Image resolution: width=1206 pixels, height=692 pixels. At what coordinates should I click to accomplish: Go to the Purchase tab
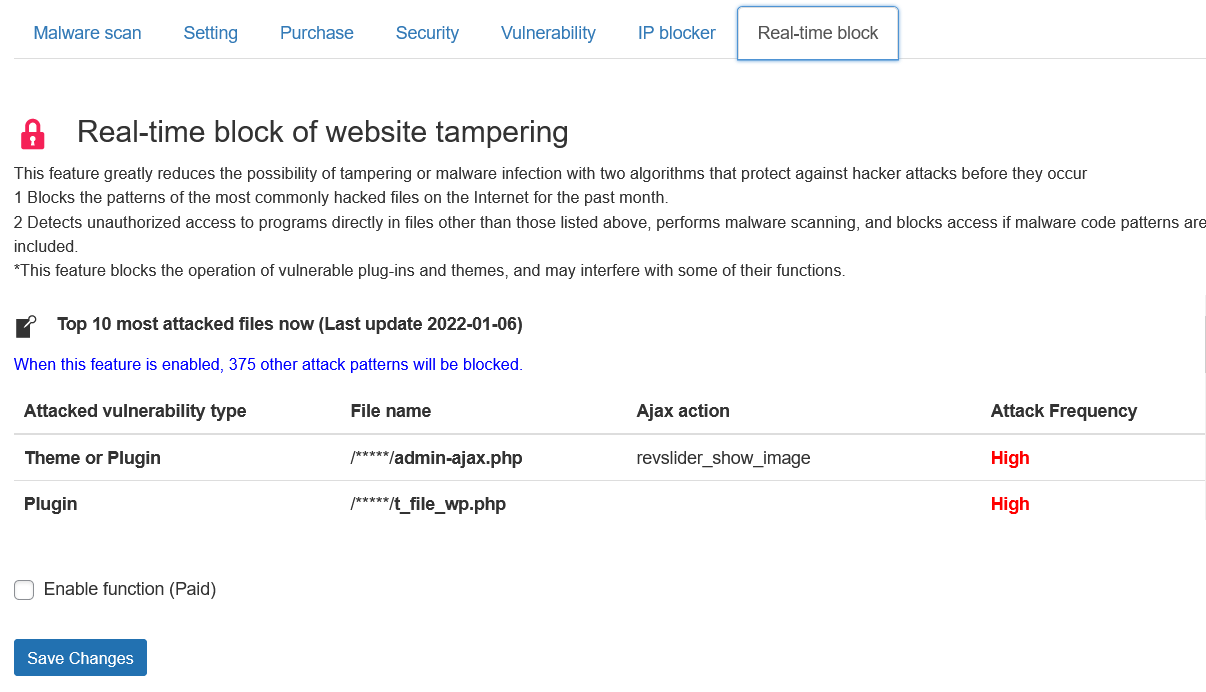click(x=317, y=33)
